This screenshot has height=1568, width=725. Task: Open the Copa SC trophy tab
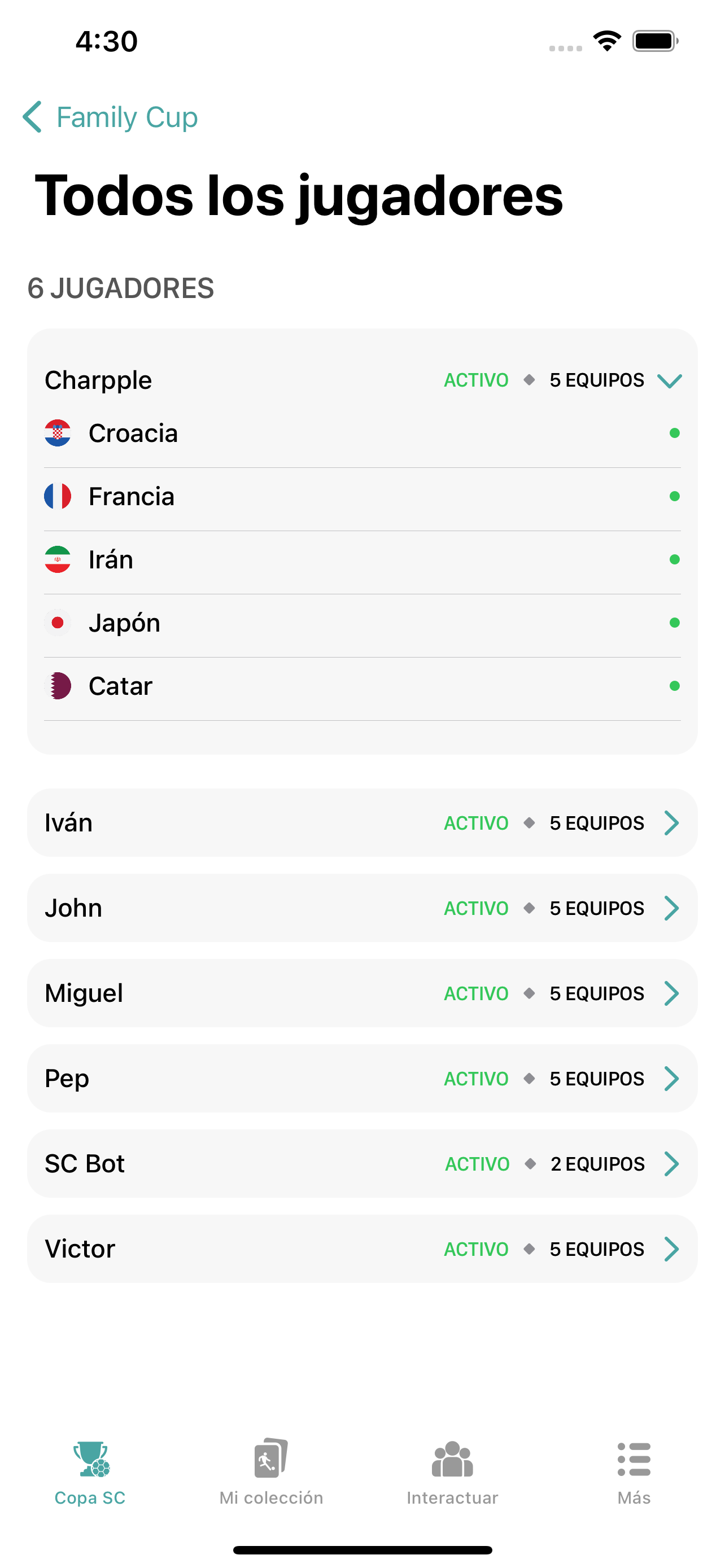tap(90, 1473)
